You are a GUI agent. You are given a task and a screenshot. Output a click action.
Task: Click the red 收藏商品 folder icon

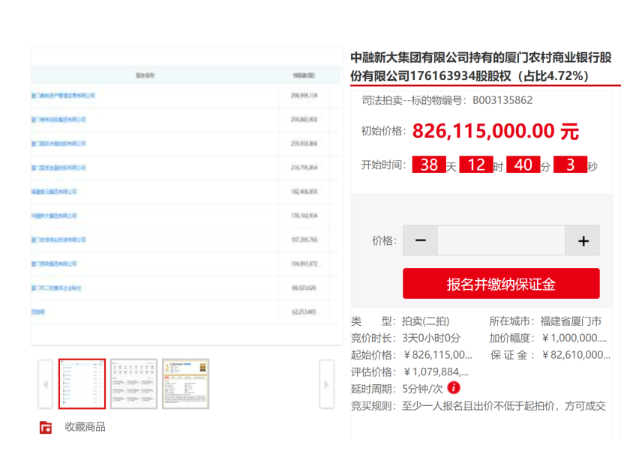pos(46,427)
